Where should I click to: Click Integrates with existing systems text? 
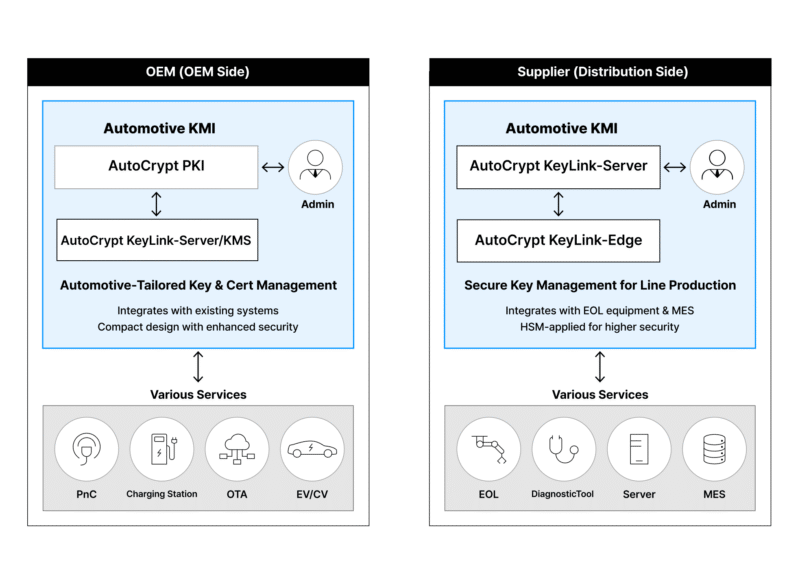point(198,311)
